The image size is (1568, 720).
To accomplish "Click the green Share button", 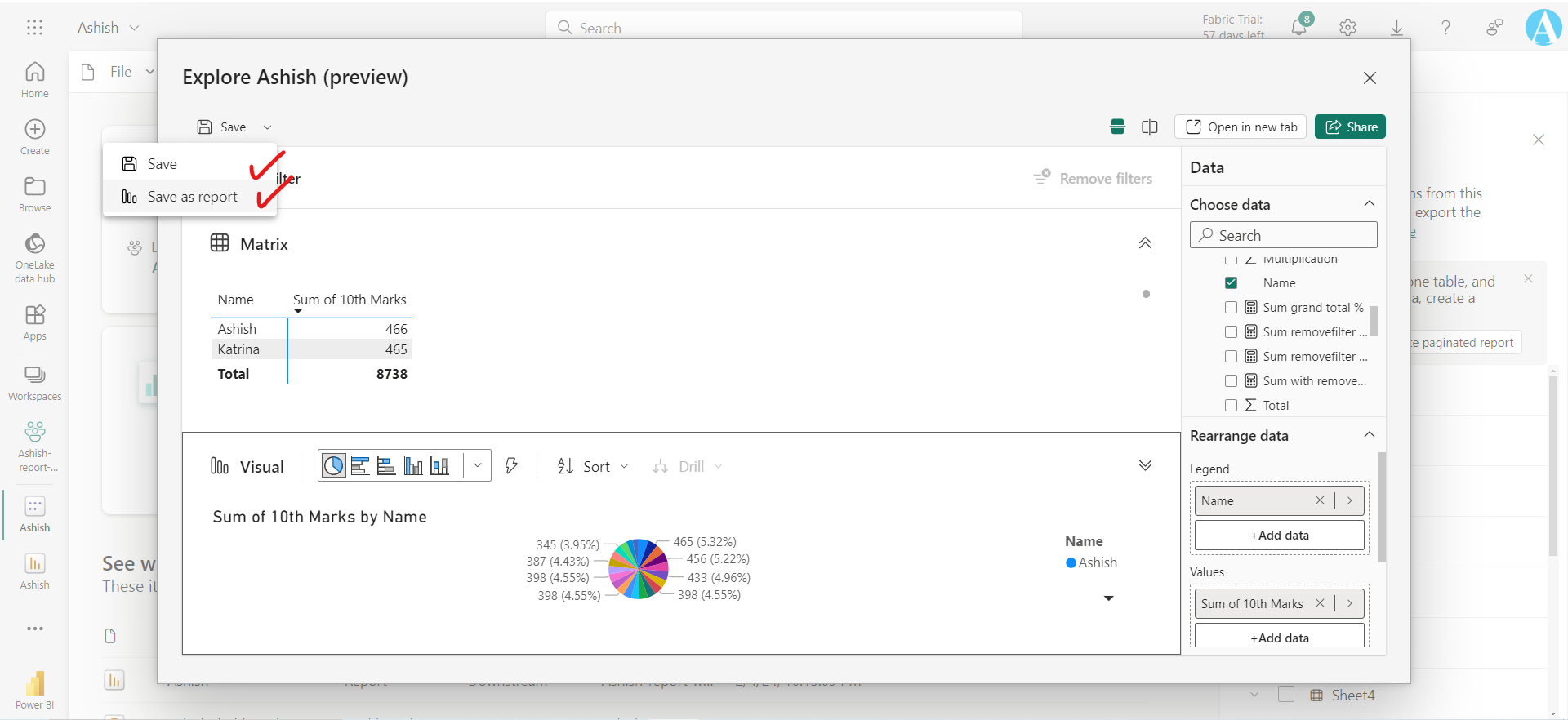I will point(1350,127).
